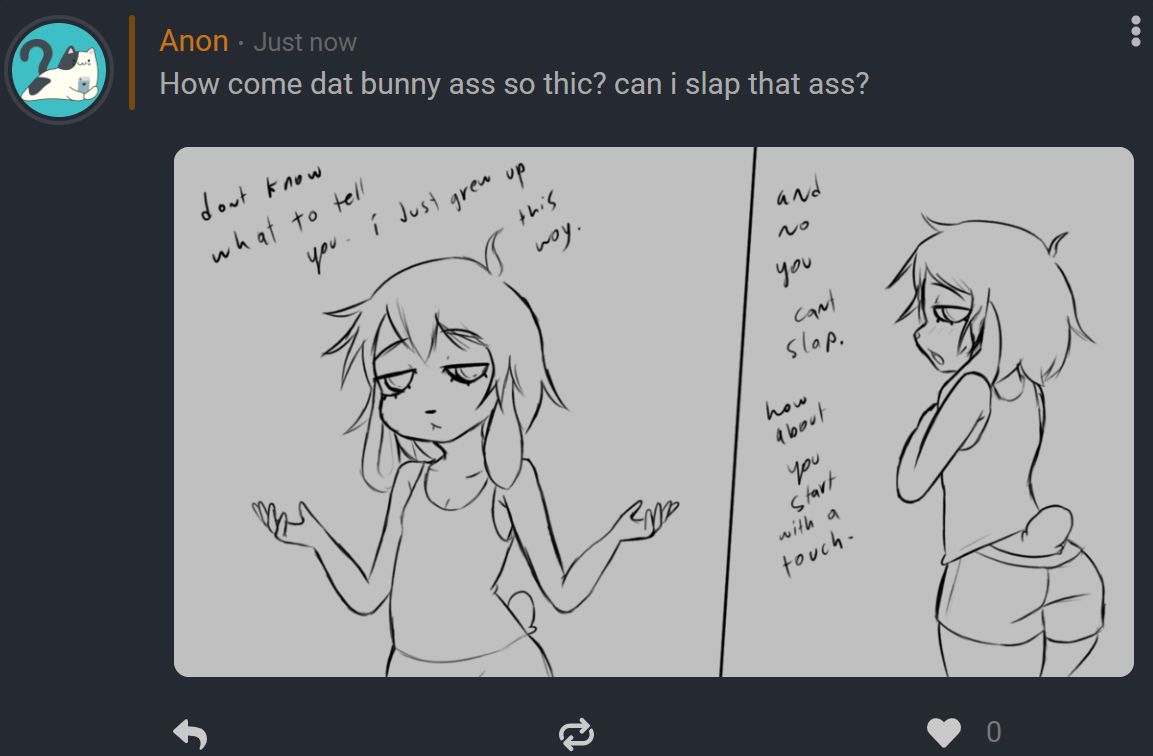Open Anon's cat profile avatar
The image size is (1153, 756).
coord(59,70)
